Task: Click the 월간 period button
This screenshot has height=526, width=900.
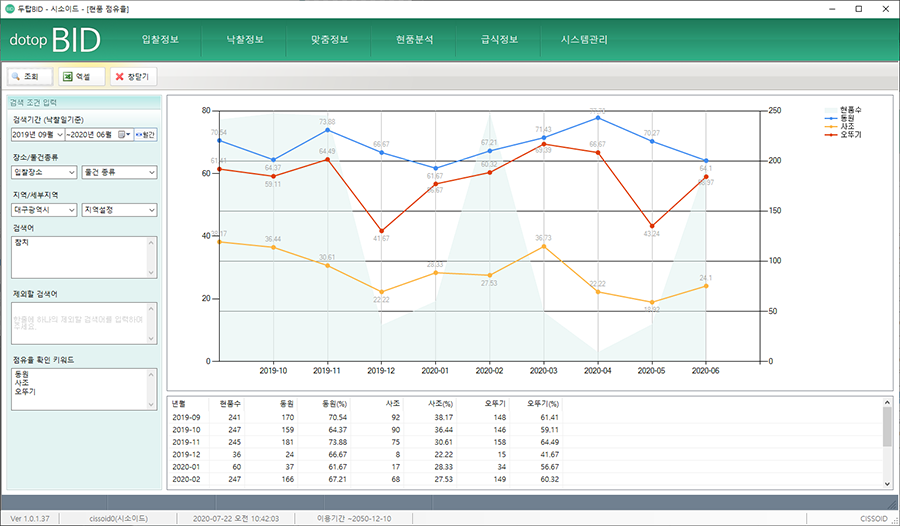Action: click(x=146, y=134)
